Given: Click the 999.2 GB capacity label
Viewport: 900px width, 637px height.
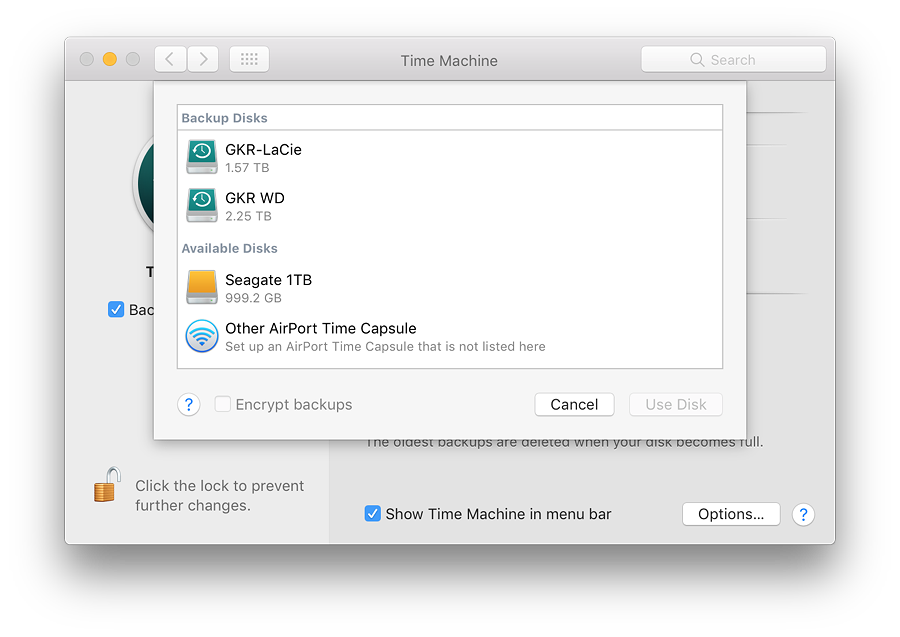Looking at the screenshot, I should [x=253, y=298].
